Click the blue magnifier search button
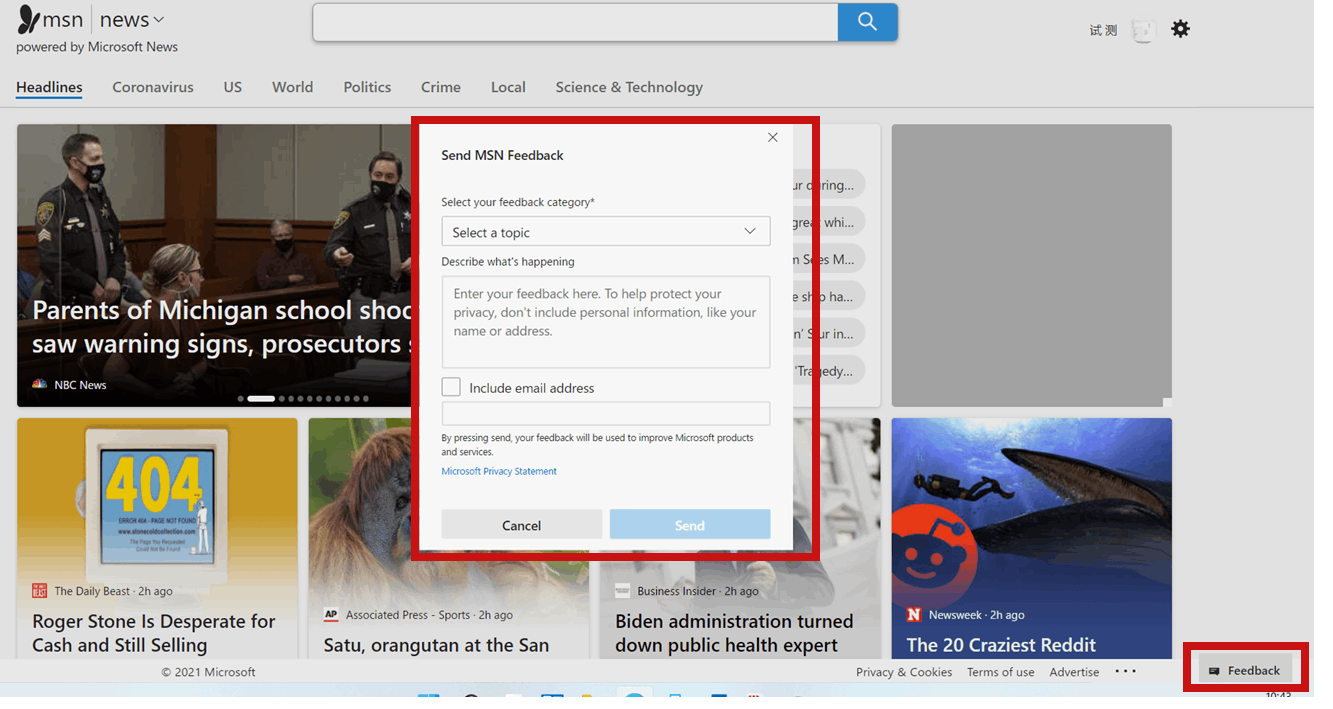1333x709 pixels. point(867,22)
